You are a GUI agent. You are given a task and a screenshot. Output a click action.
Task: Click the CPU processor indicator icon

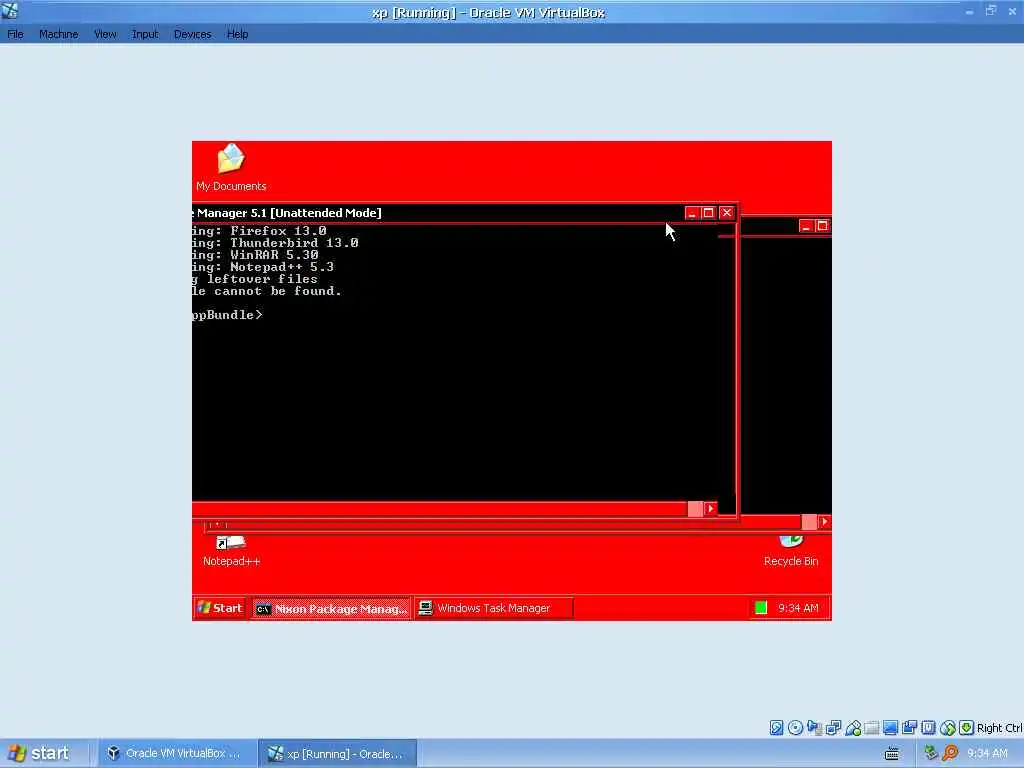point(928,728)
